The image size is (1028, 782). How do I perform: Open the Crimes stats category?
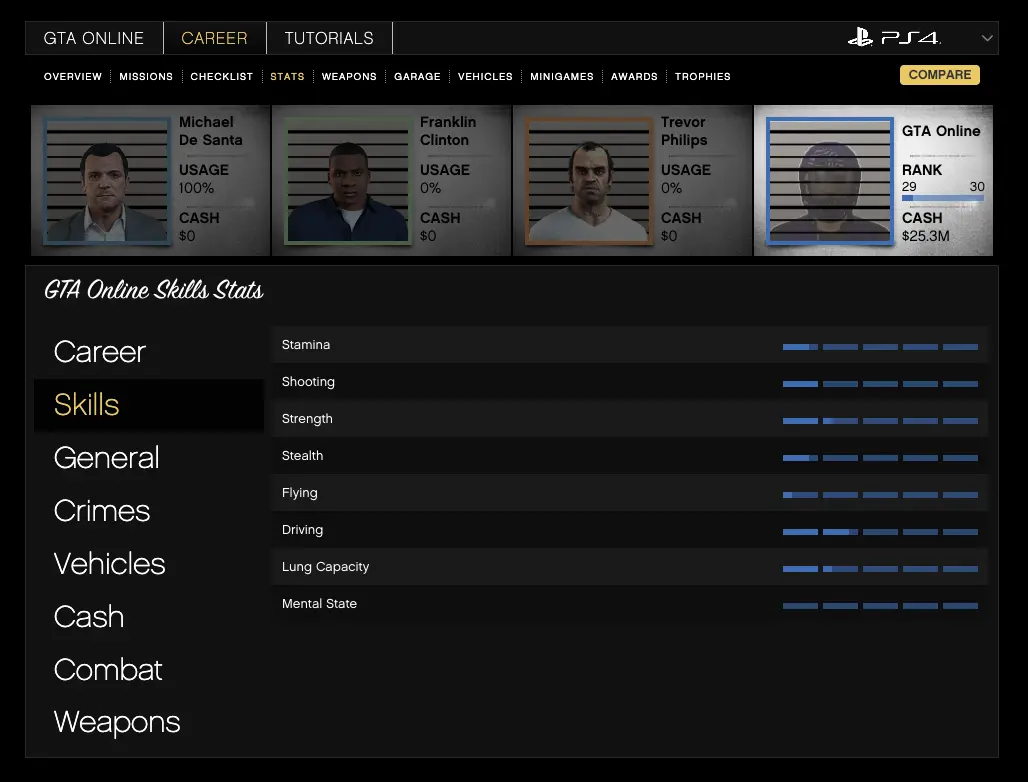[102, 511]
